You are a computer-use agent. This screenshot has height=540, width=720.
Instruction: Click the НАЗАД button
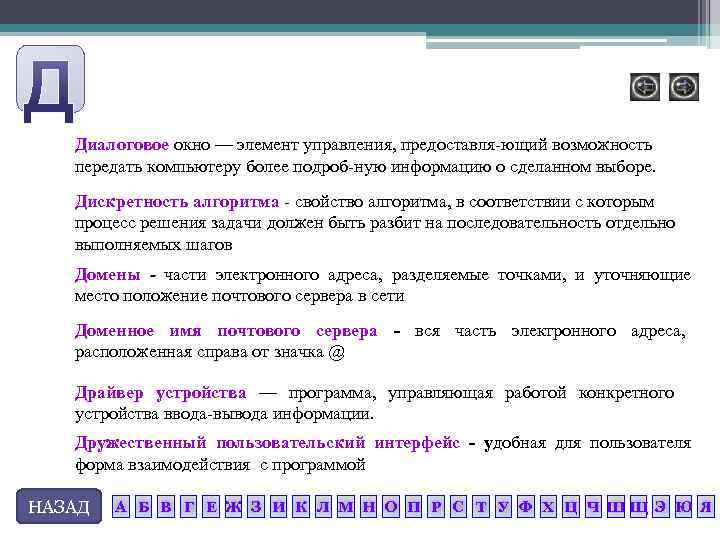point(59,506)
